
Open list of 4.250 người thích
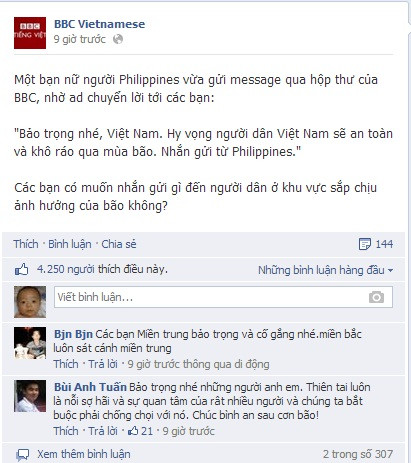[102, 269]
